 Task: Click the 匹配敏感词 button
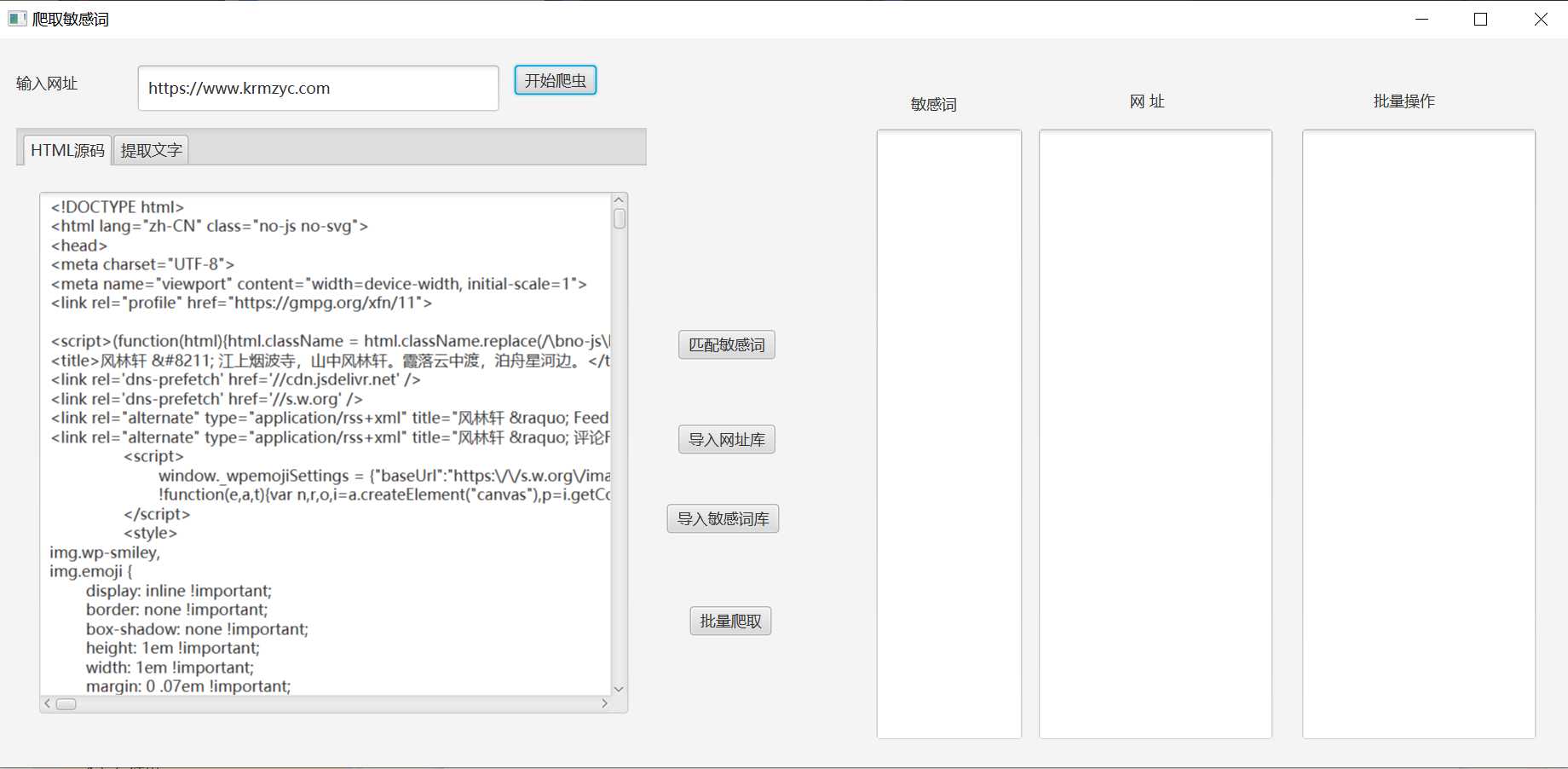click(727, 344)
